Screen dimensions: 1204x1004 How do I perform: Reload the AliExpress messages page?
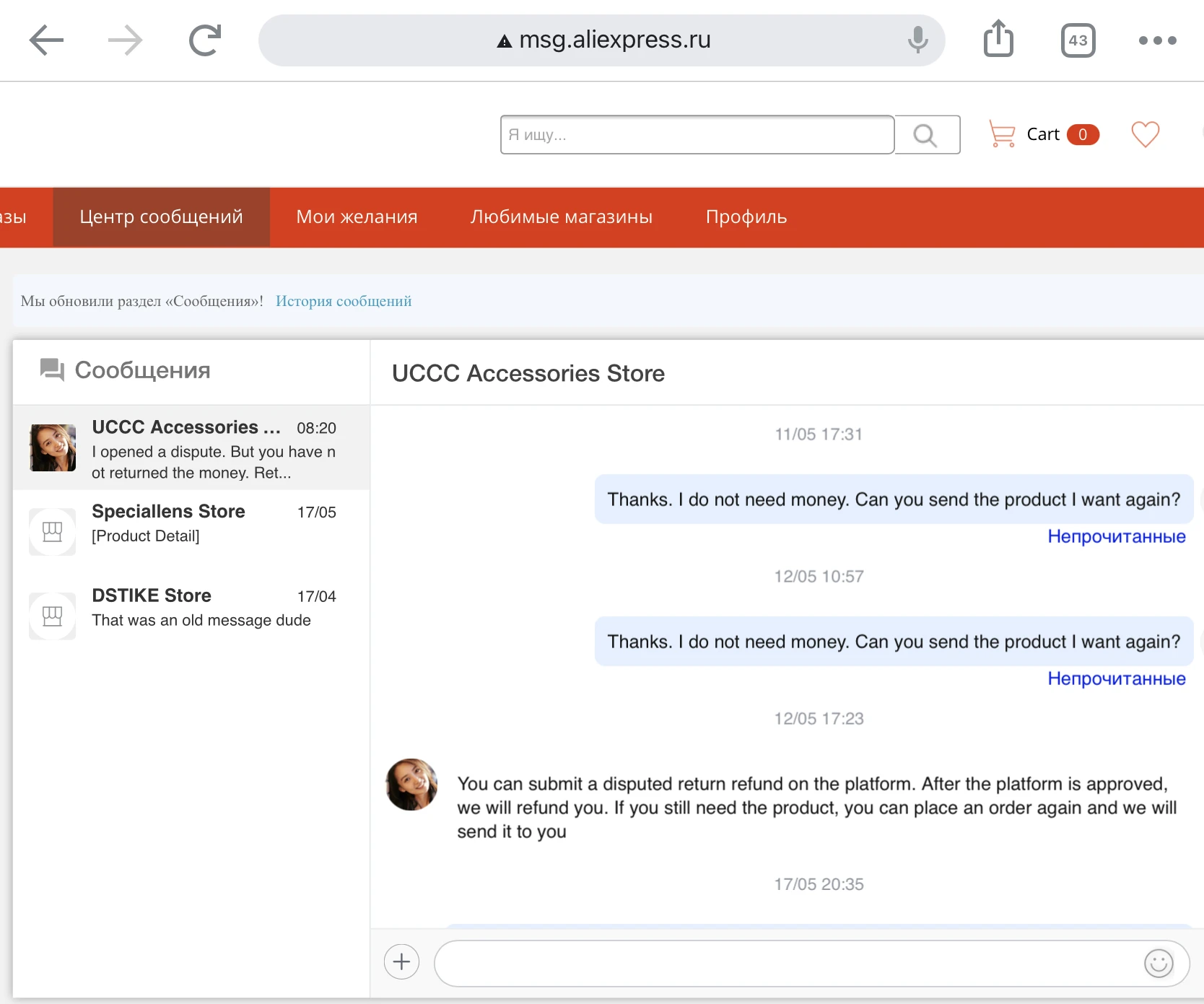tap(205, 40)
